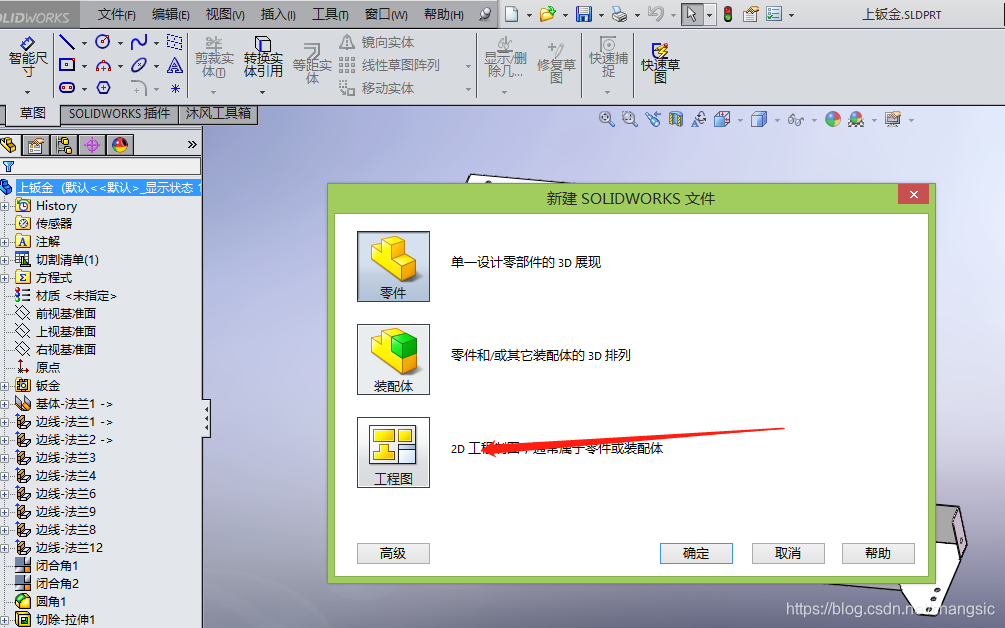Select the Drawing template thumbnail
The width and height of the screenshot is (1005, 628).
(x=393, y=452)
